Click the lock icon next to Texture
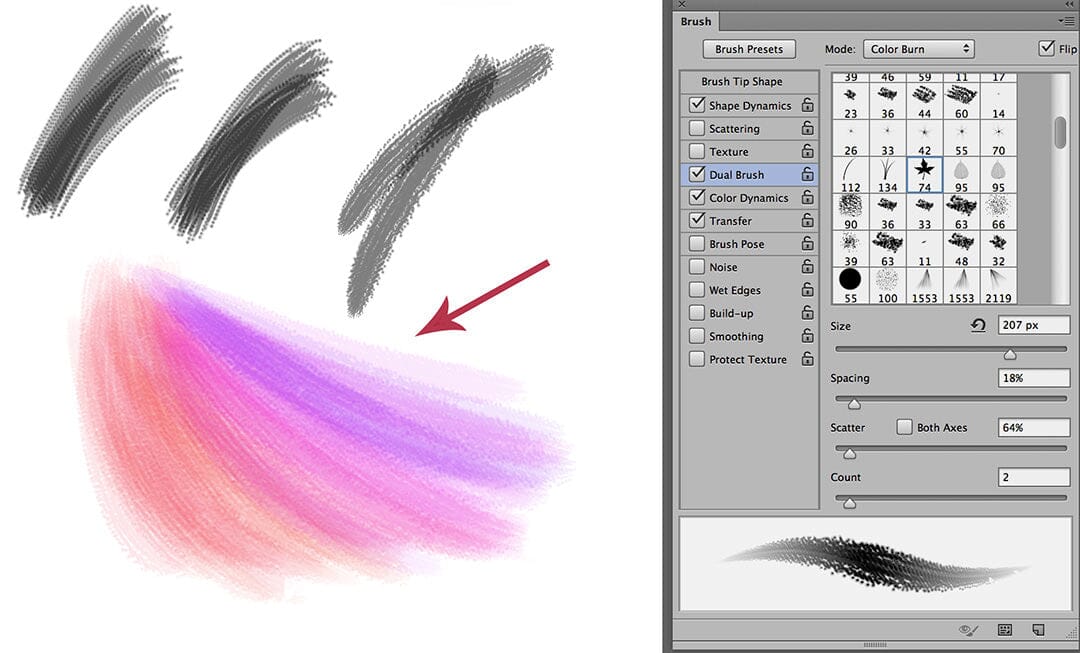1080x653 pixels. pyautogui.click(x=807, y=152)
